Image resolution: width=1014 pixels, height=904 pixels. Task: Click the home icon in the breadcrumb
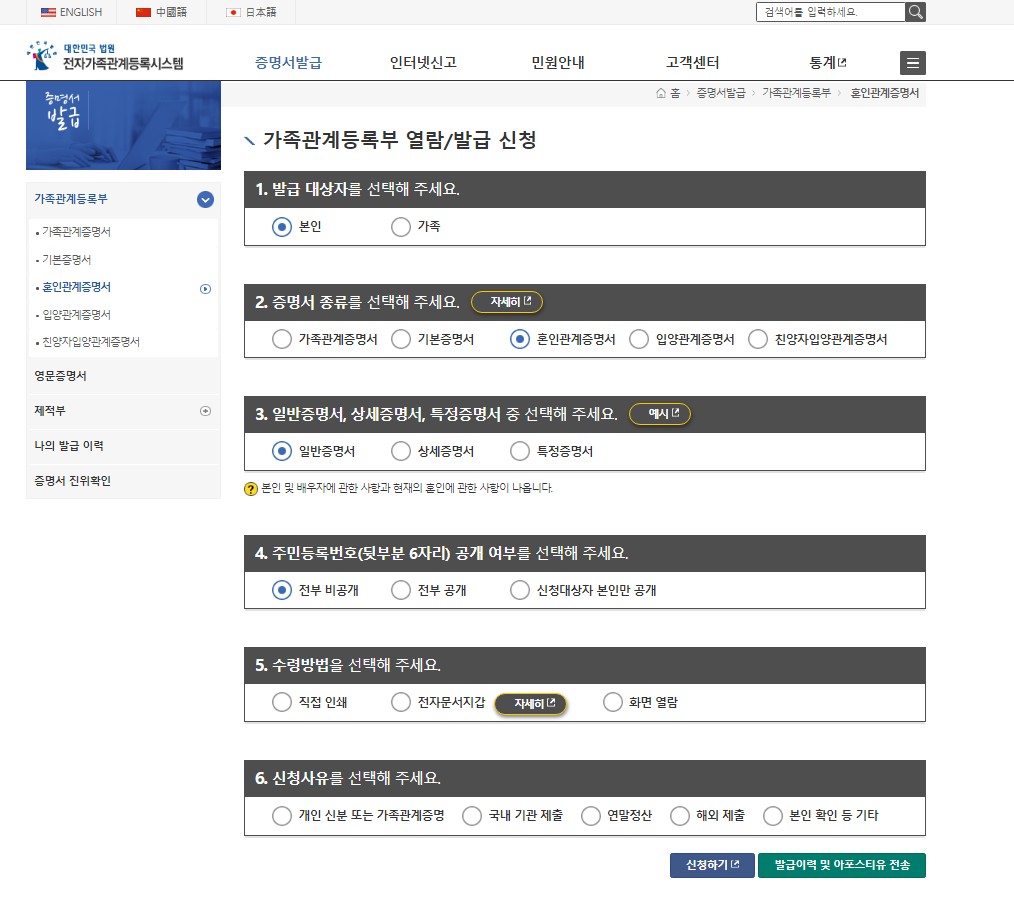(x=659, y=93)
